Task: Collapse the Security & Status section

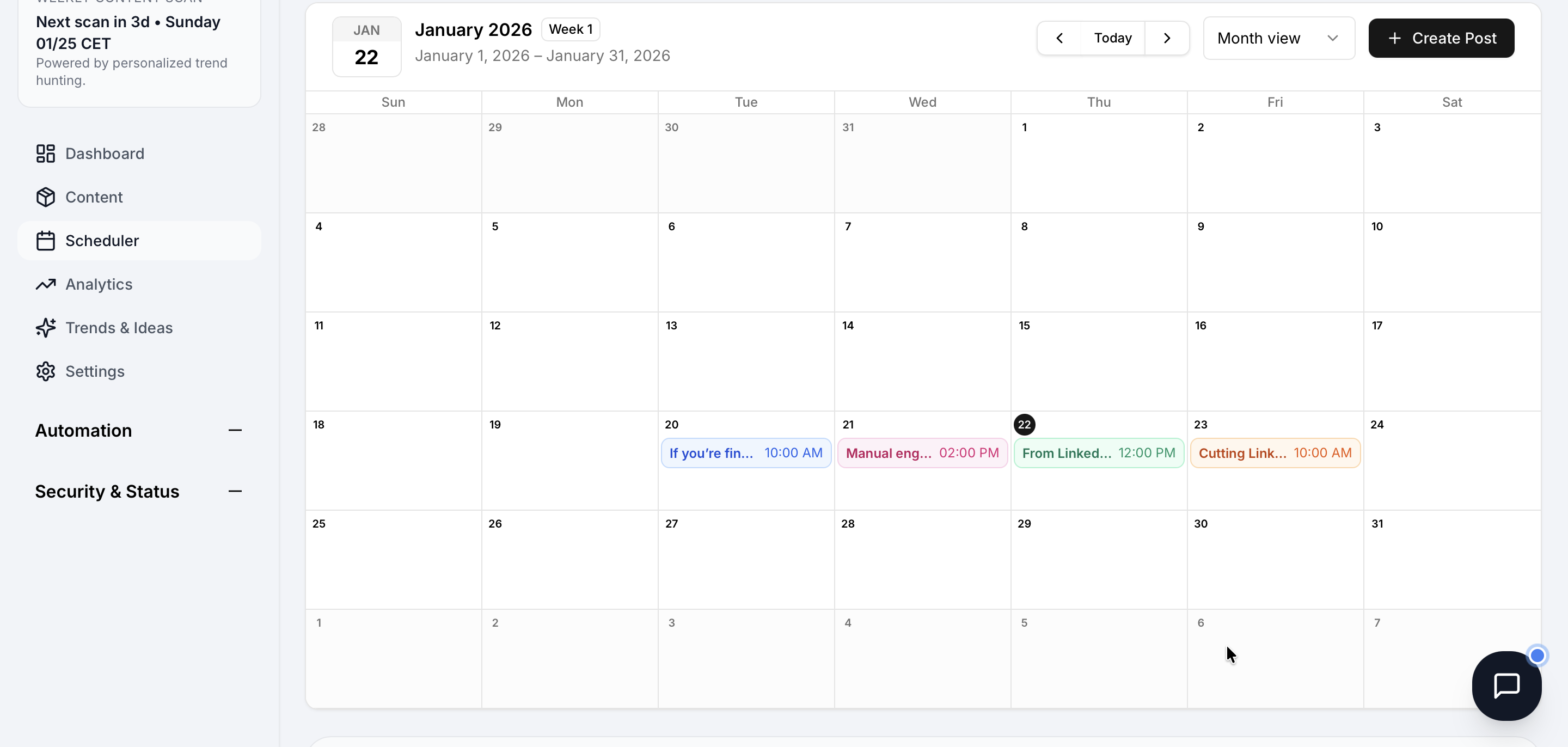Action: [x=235, y=491]
